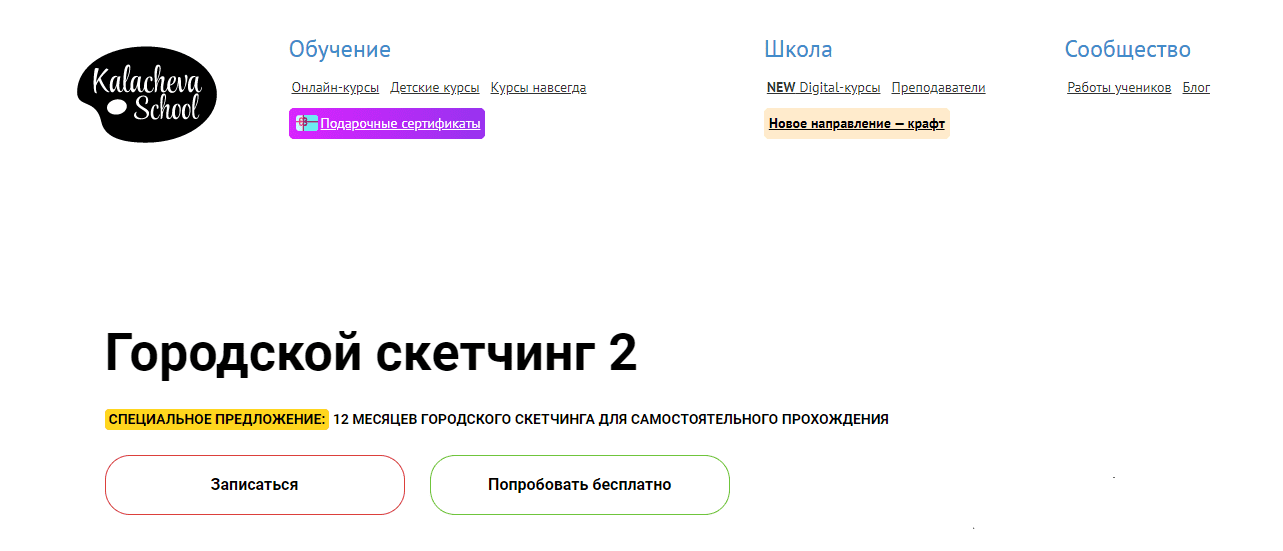Select the Курсы навсегда link
The width and height of the screenshot is (1283, 551).
[538, 88]
